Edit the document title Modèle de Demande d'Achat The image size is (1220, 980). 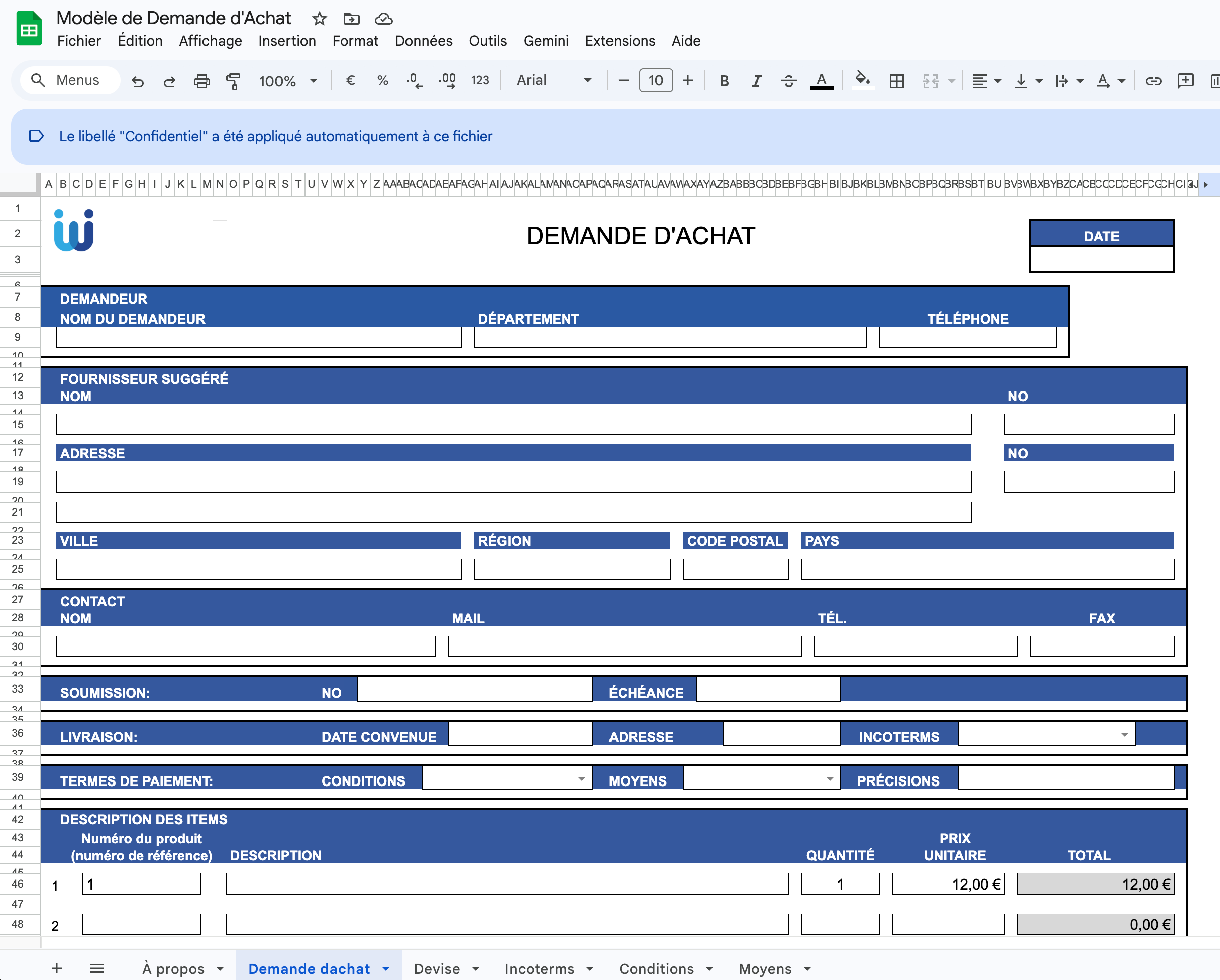coord(174,18)
